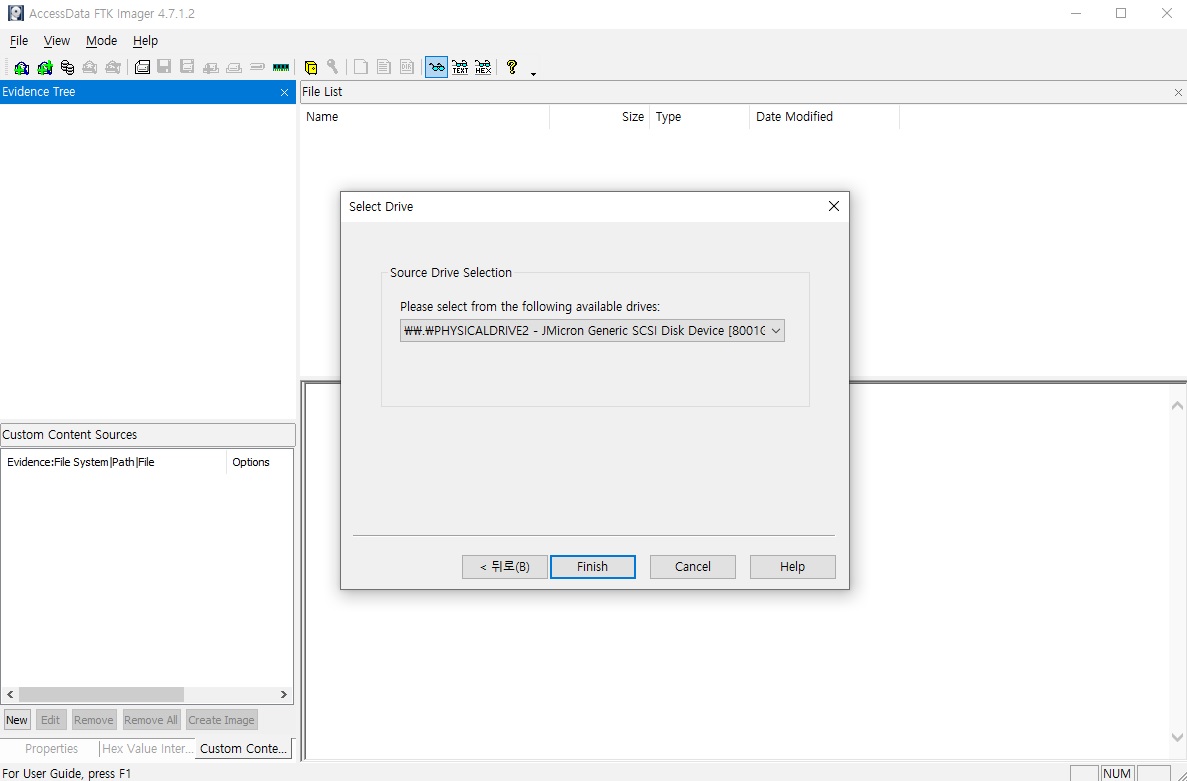Close the Evidence Tree panel
Screen dimensions: 1187x781
285,92
